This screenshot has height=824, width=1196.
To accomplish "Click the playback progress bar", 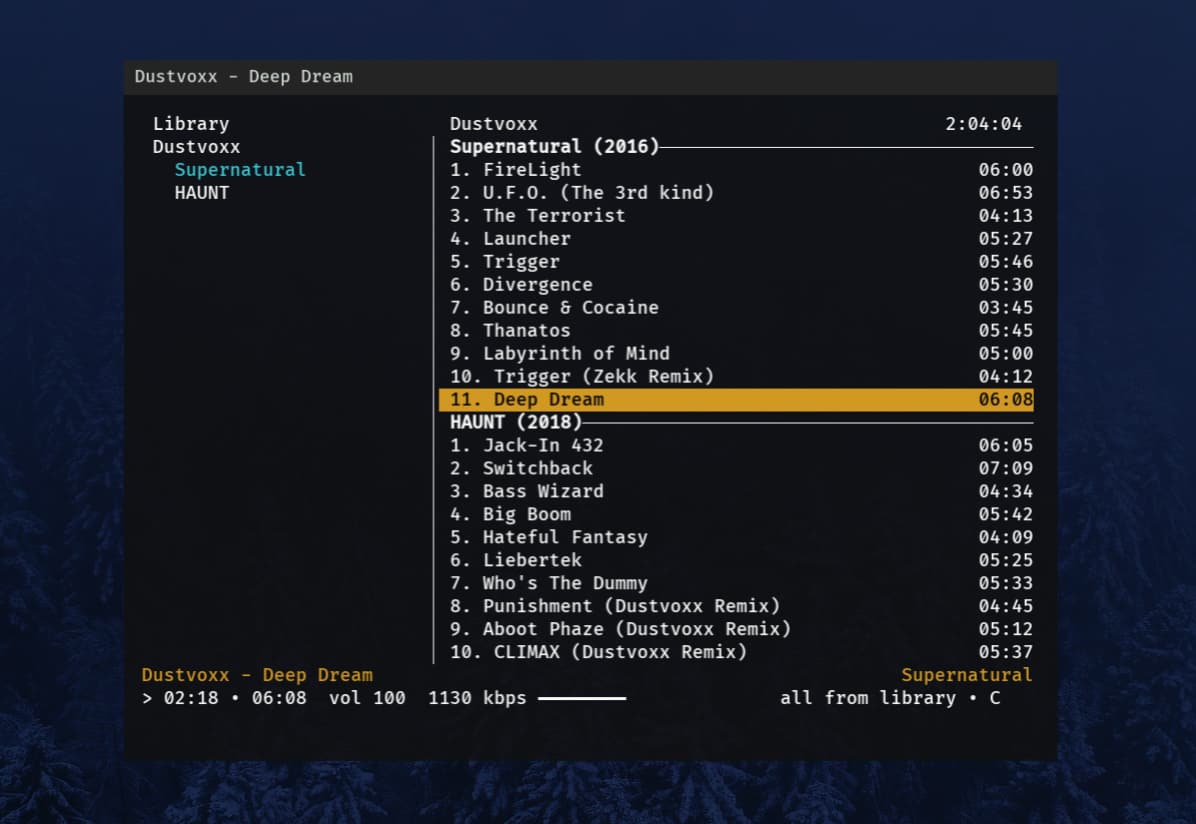I will pyautogui.click(x=582, y=698).
